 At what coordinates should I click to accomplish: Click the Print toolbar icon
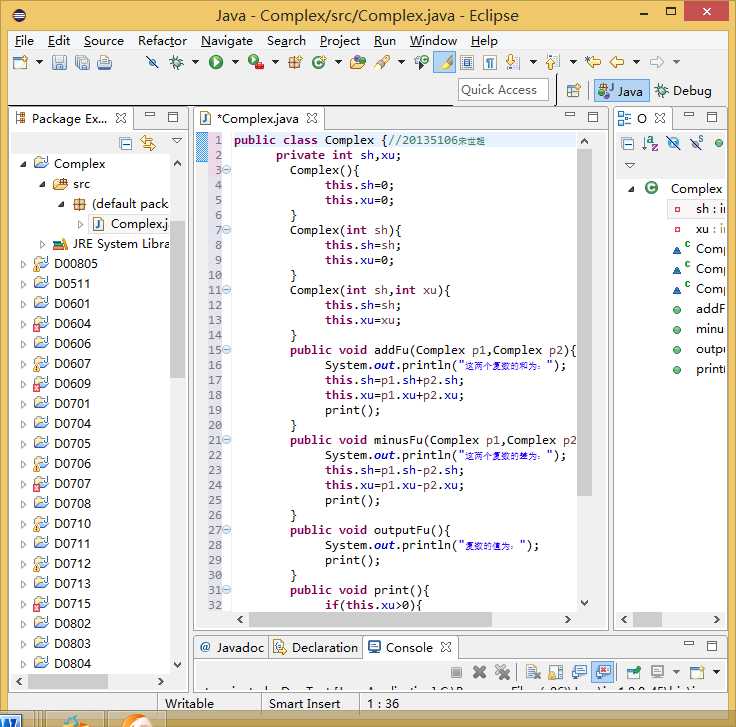[x=104, y=62]
